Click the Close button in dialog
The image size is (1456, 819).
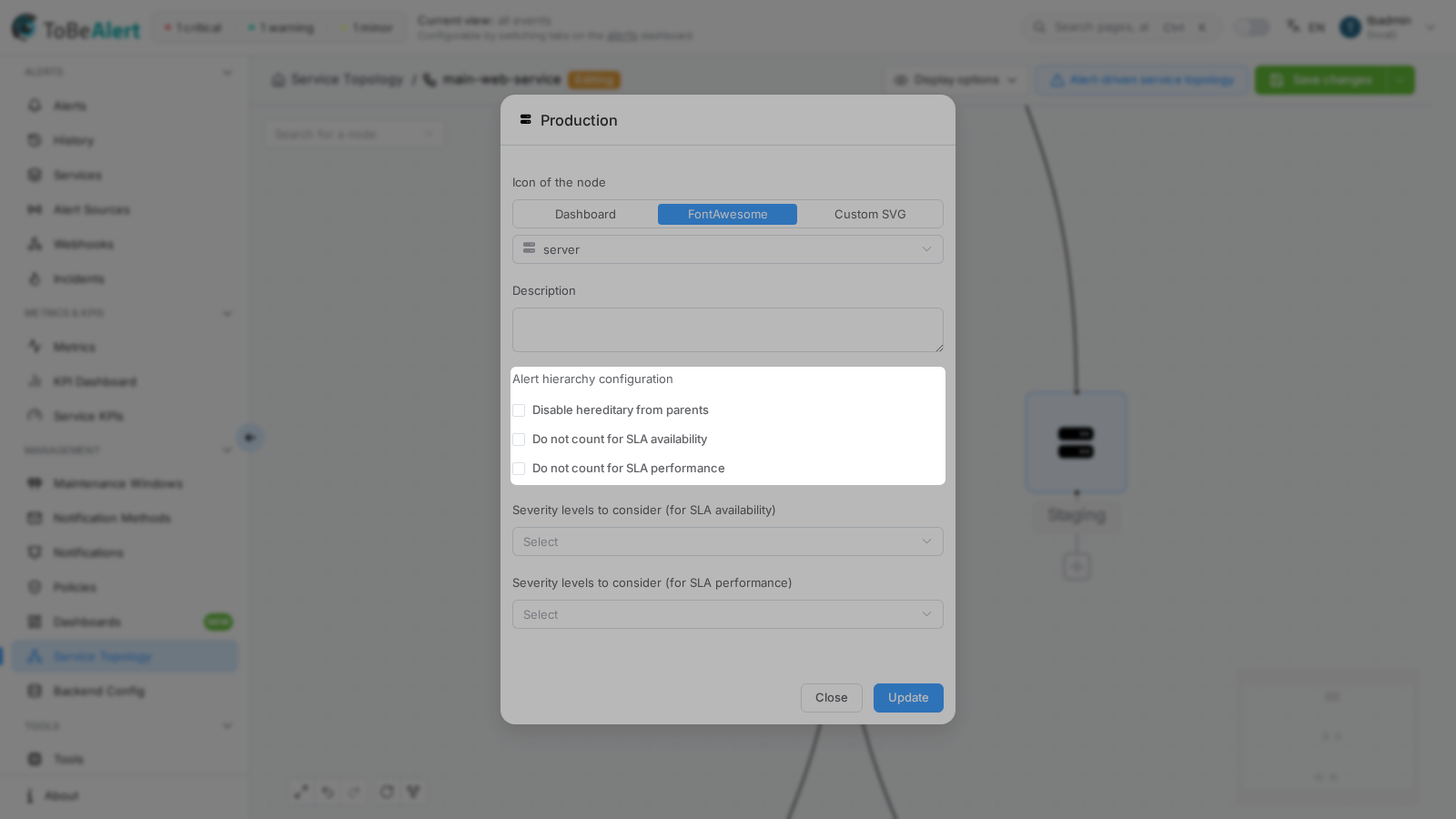click(832, 698)
